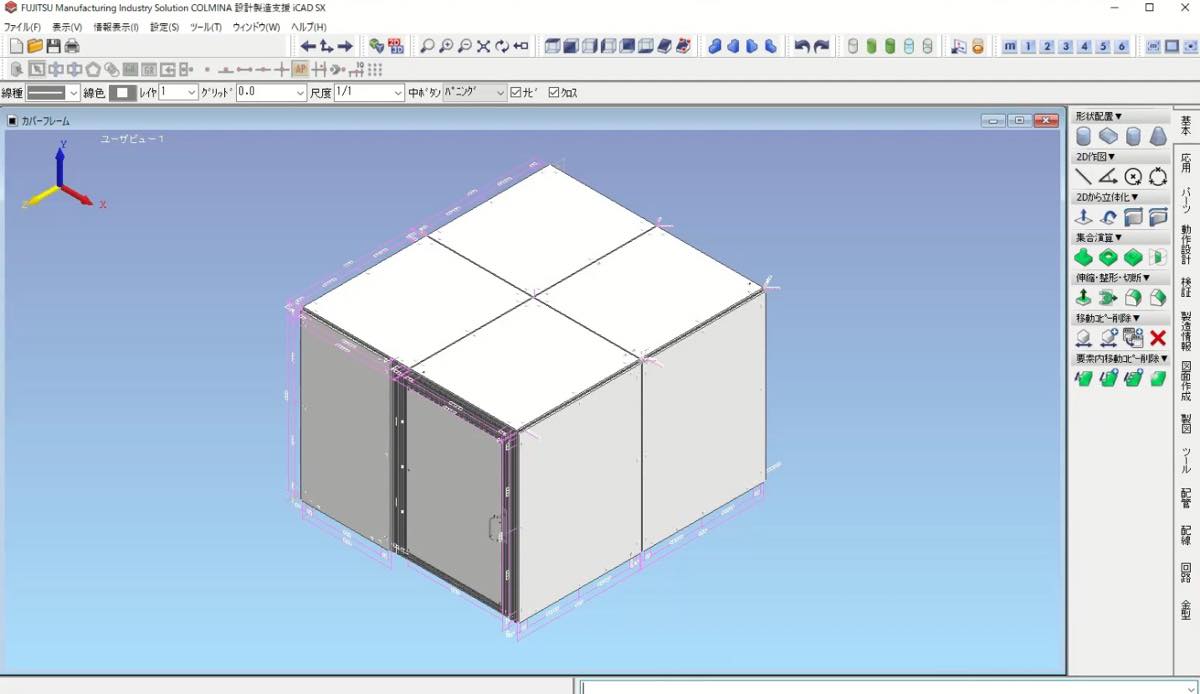Click the magnifier zoom window icon
The image size is (1200, 694).
pos(428,46)
